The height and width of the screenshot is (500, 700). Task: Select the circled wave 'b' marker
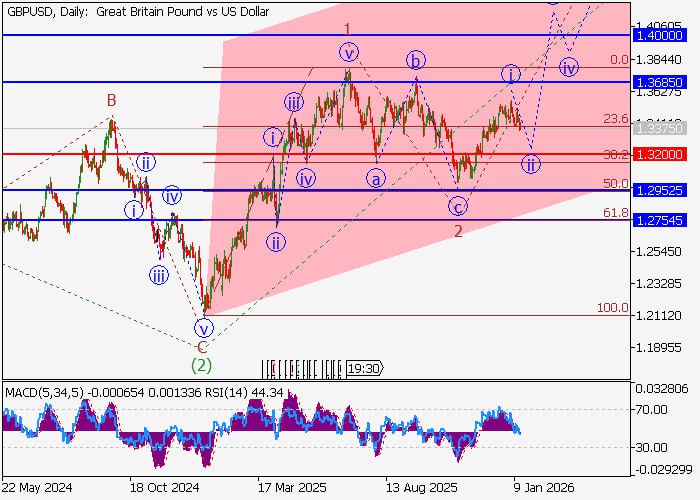(x=415, y=60)
